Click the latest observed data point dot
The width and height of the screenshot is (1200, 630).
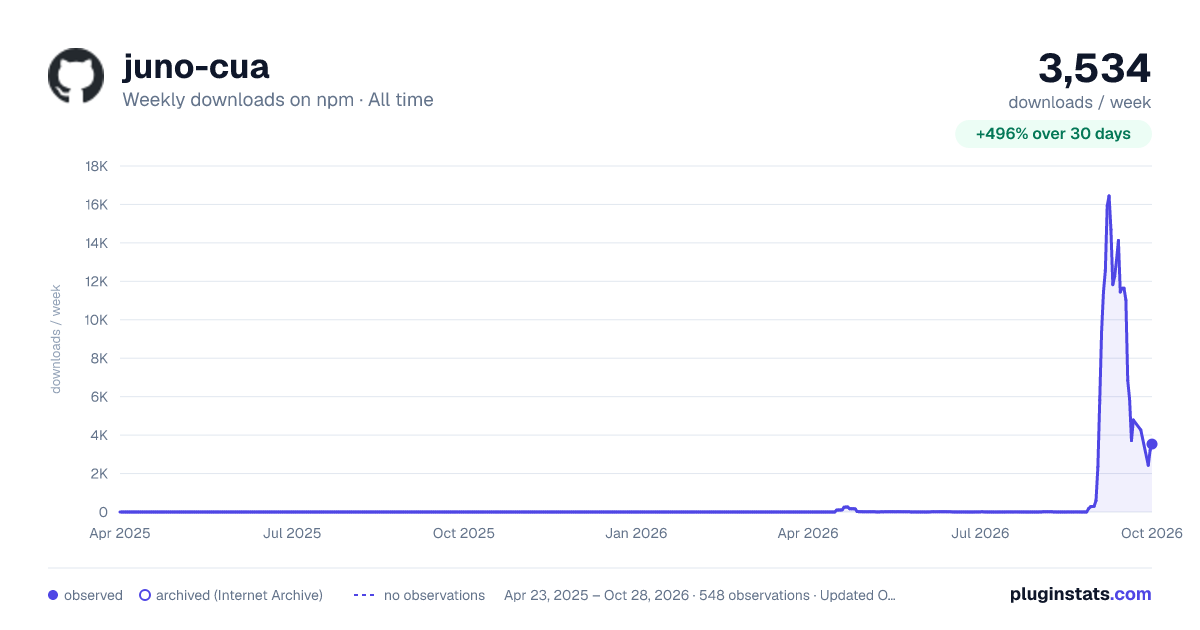(1152, 444)
